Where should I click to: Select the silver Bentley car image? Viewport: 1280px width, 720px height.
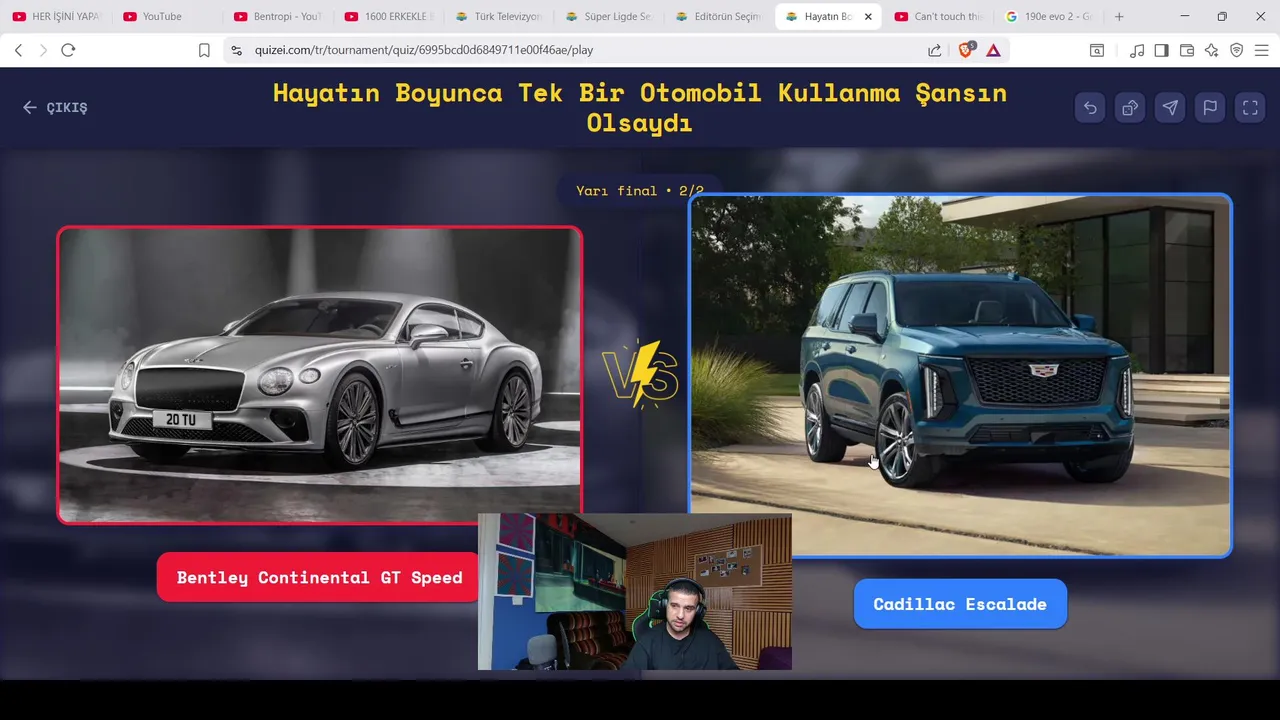tap(319, 375)
